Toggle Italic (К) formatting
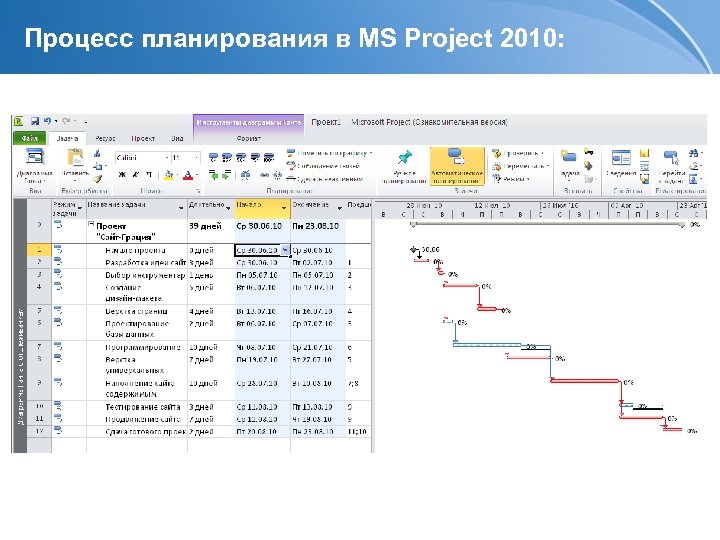Image resolution: width=720 pixels, height=540 pixels. (x=135, y=174)
